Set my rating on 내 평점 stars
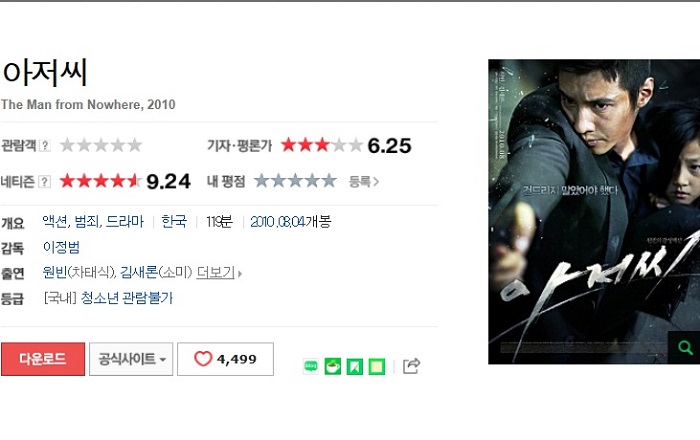 pos(295,181)
